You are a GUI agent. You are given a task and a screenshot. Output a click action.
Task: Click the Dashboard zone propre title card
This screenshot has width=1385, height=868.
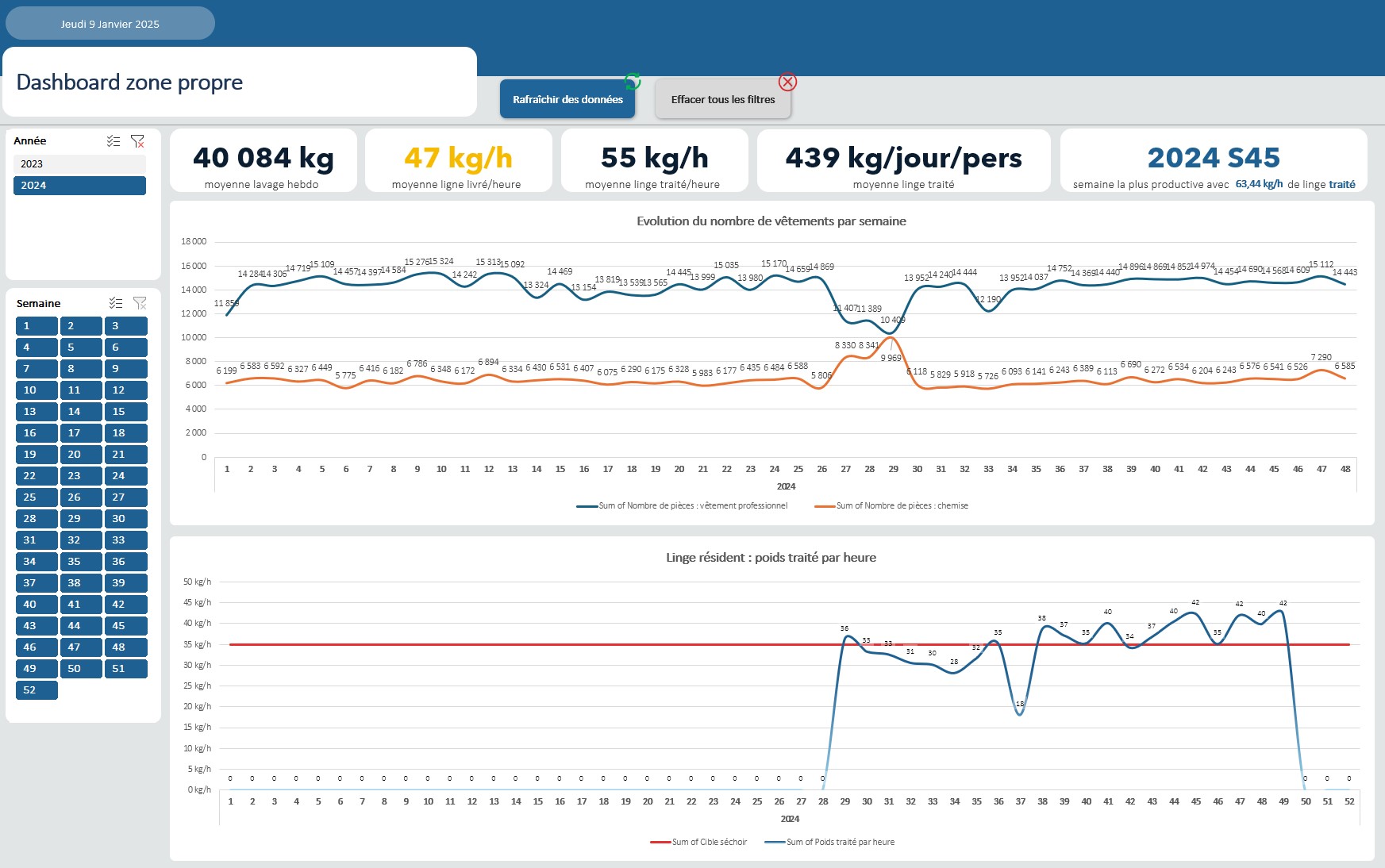(x=129, y=82)
